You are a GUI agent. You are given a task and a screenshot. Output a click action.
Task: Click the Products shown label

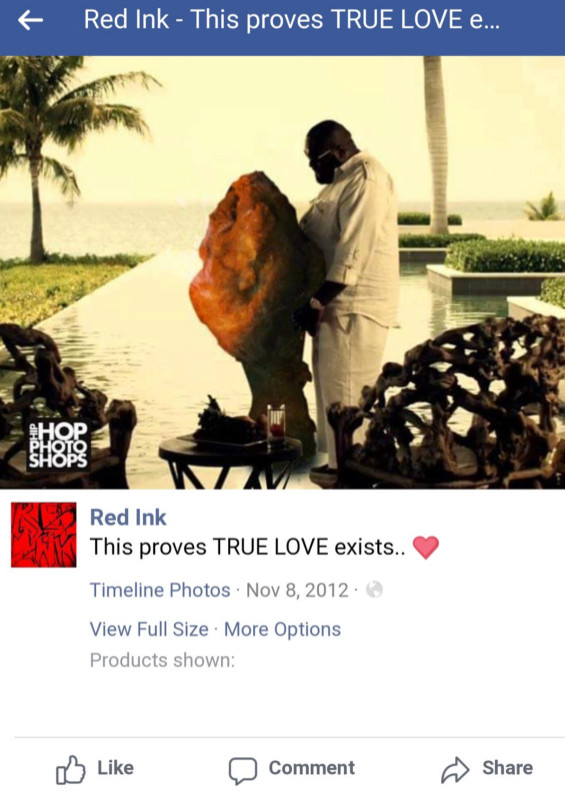[162, 660]
